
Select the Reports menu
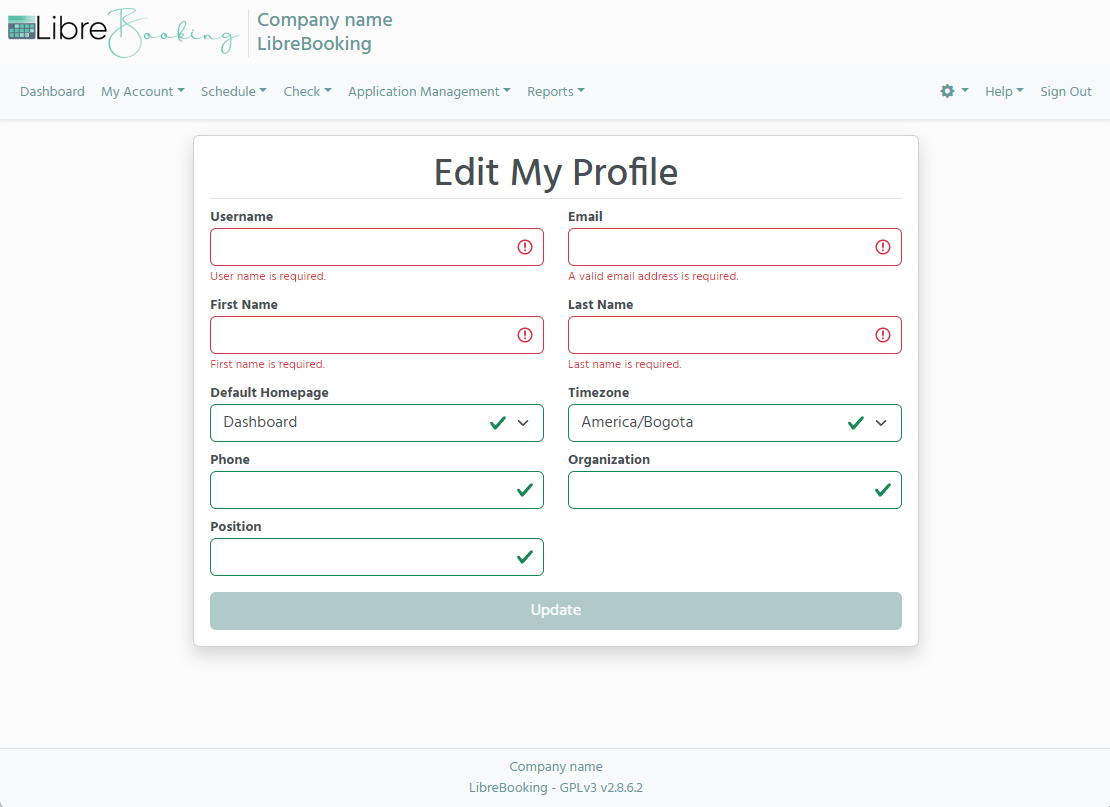tap(555, 91)
